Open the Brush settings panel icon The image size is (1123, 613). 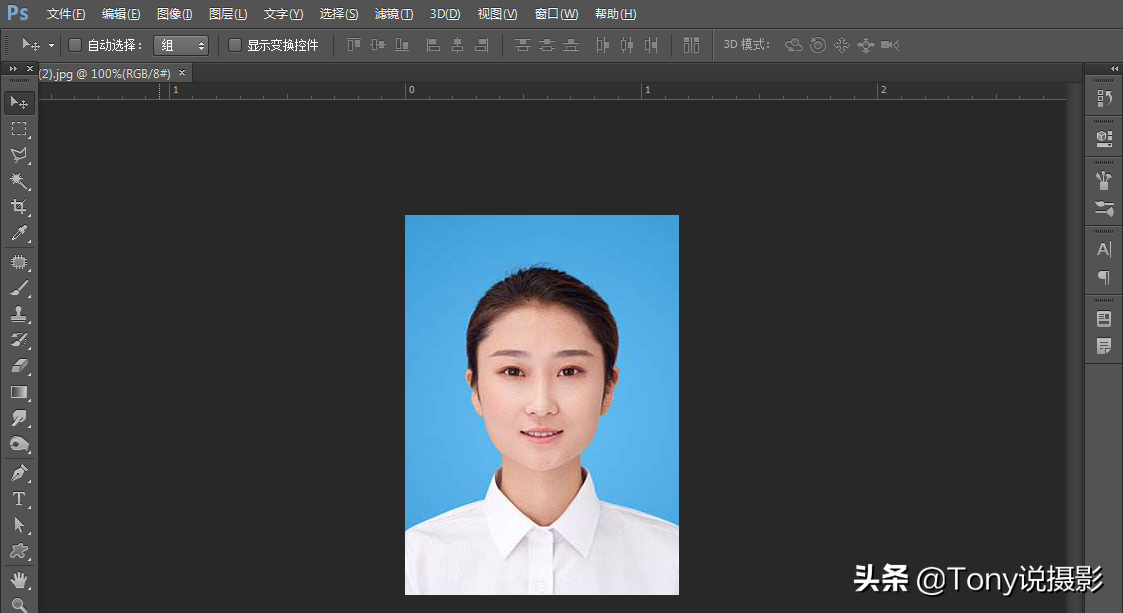tap(1104, 208)
